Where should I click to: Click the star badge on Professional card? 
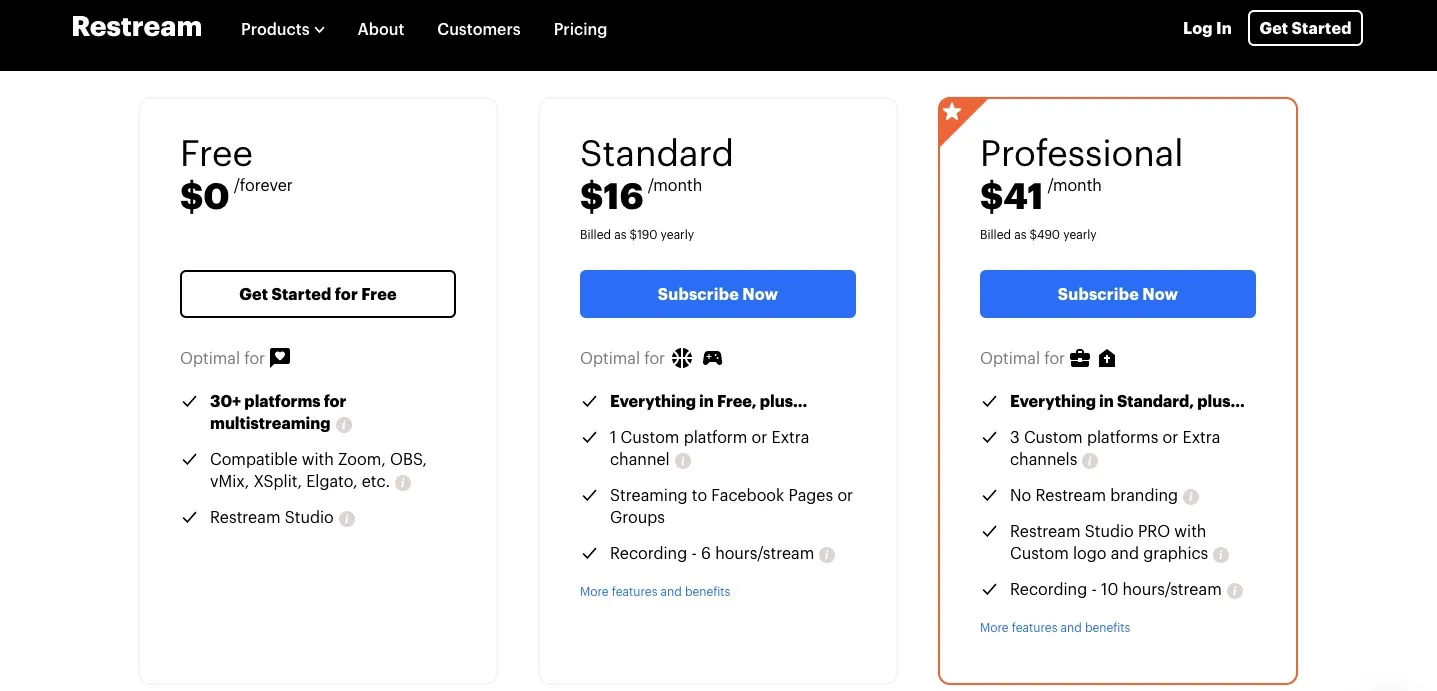pos(953,112)
